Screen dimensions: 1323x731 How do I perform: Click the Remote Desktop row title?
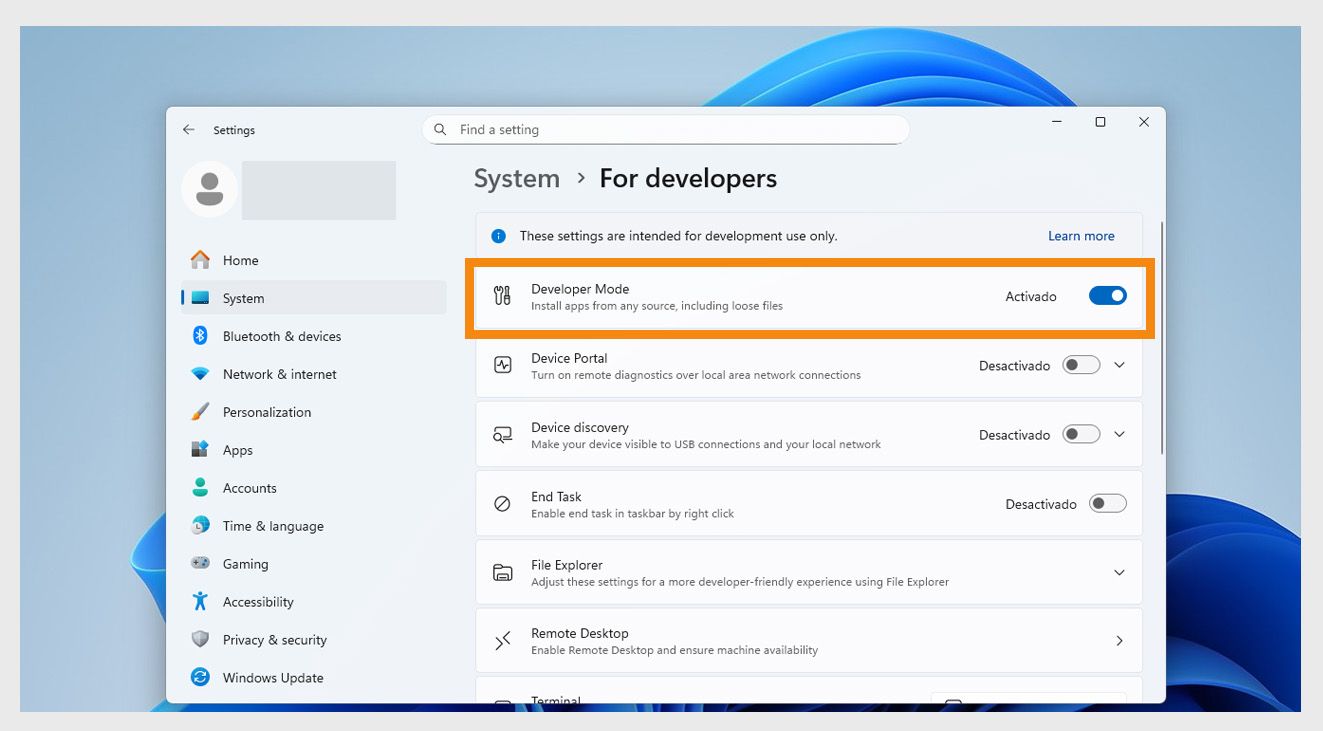tap(580, 633)
